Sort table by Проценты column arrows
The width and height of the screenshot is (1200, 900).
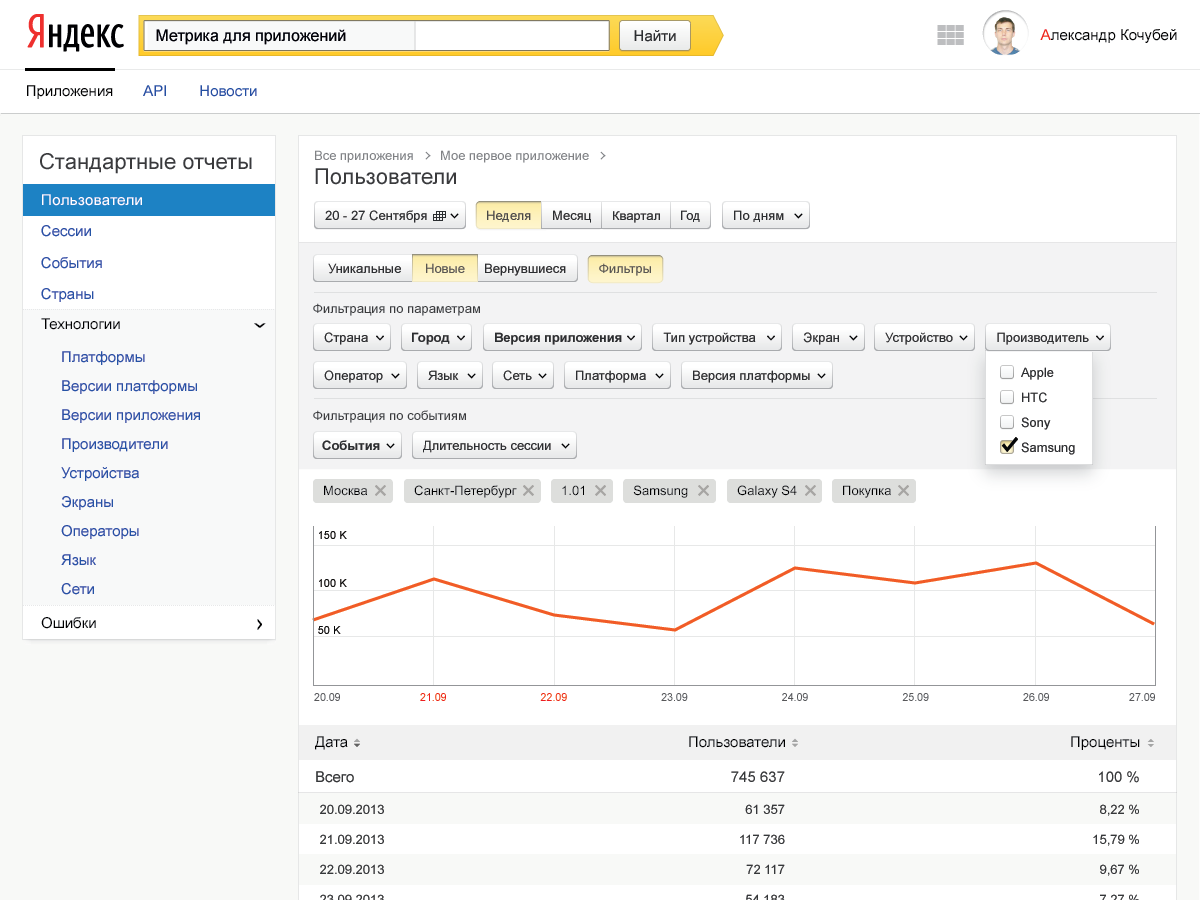(x=1150, y=743)
